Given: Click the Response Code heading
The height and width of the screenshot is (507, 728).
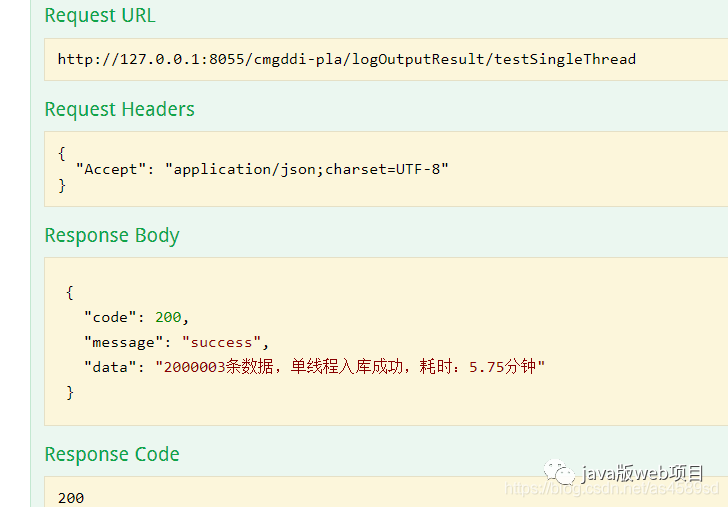Looking at the screenshot, I should pyautogui.click(x=112, y=454).
